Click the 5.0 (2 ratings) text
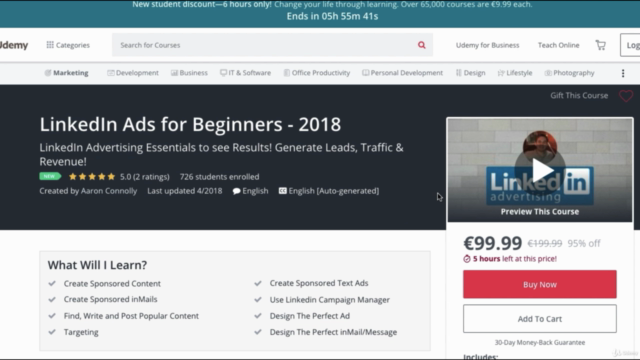This screenshot has height=360, width=640. [x=144, y=177]
